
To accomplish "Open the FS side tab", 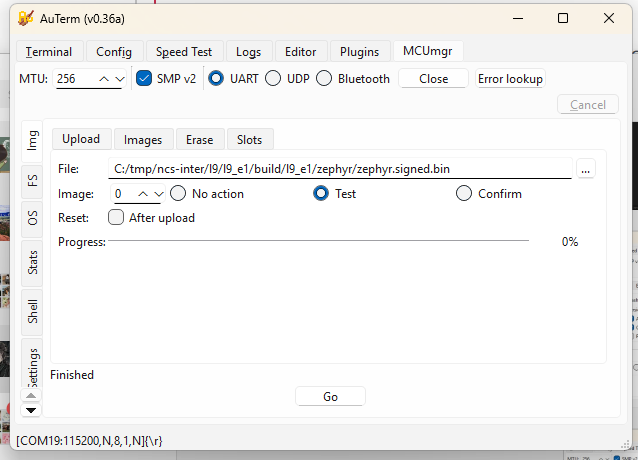I will pos(33,180).
